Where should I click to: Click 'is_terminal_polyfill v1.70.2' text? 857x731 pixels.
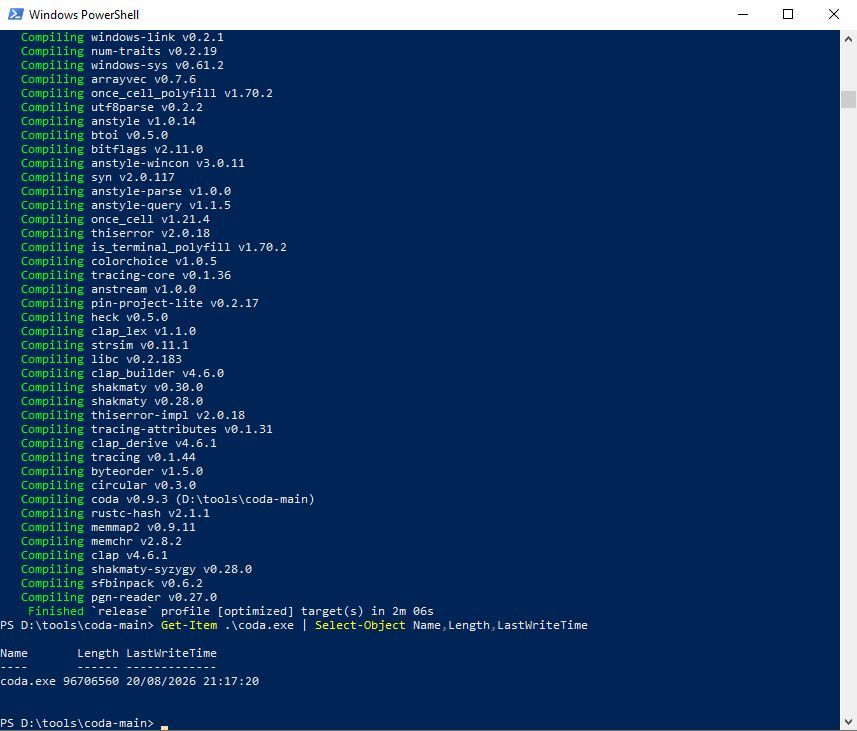coord(189,247)
